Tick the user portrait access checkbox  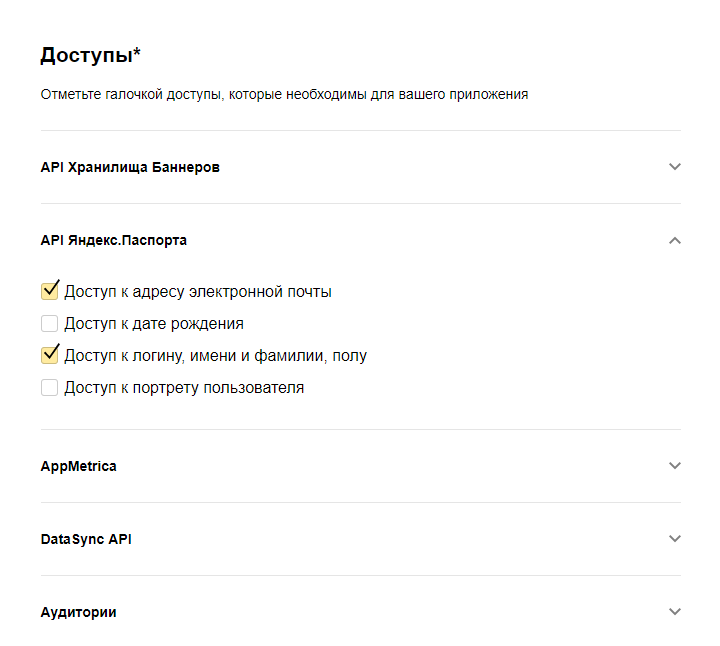click(x=49, y=387)
